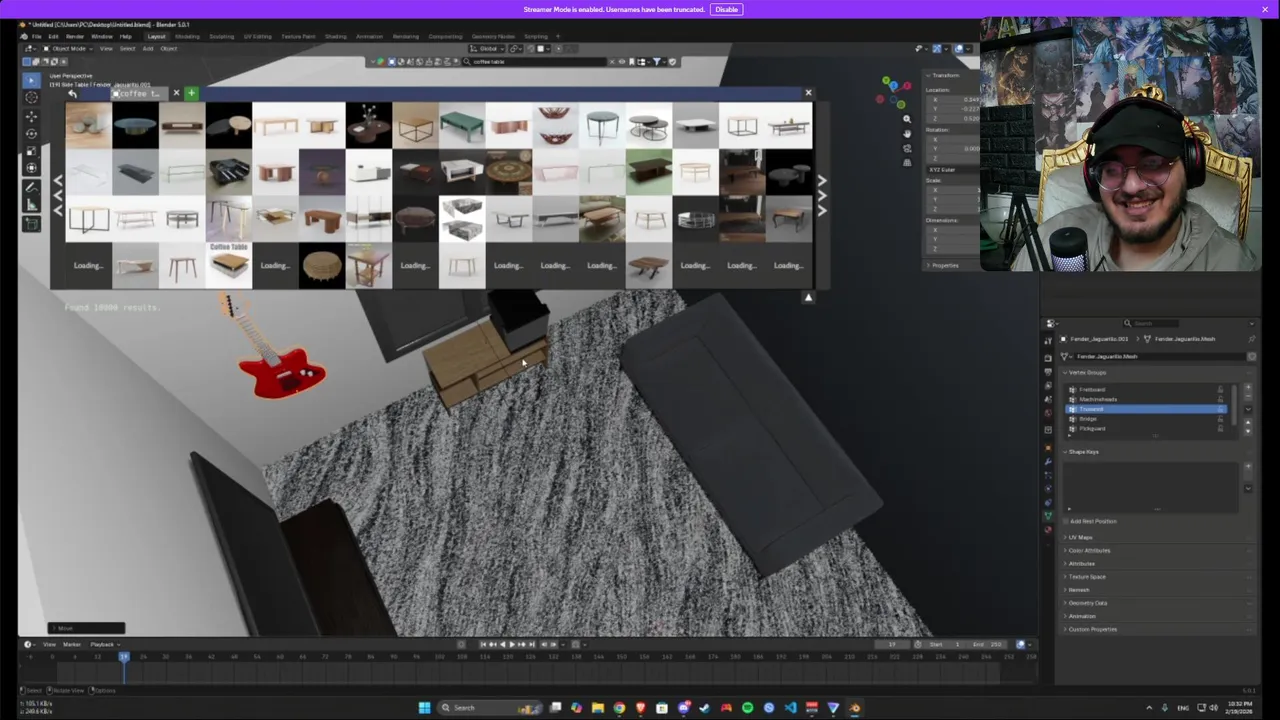Enable Add Rest Position checkbox
1280x720 pixels.
[x=1066, y=521]
